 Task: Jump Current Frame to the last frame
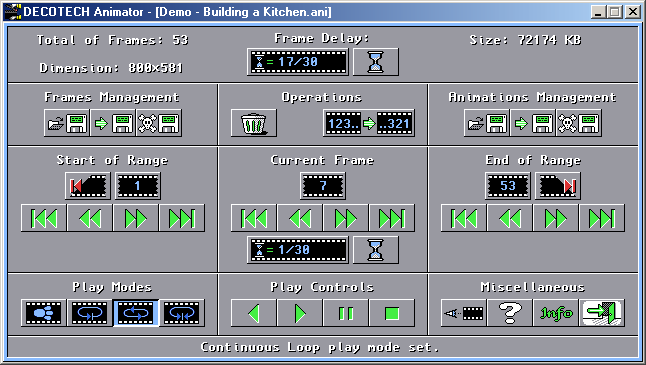coord(392,218)
